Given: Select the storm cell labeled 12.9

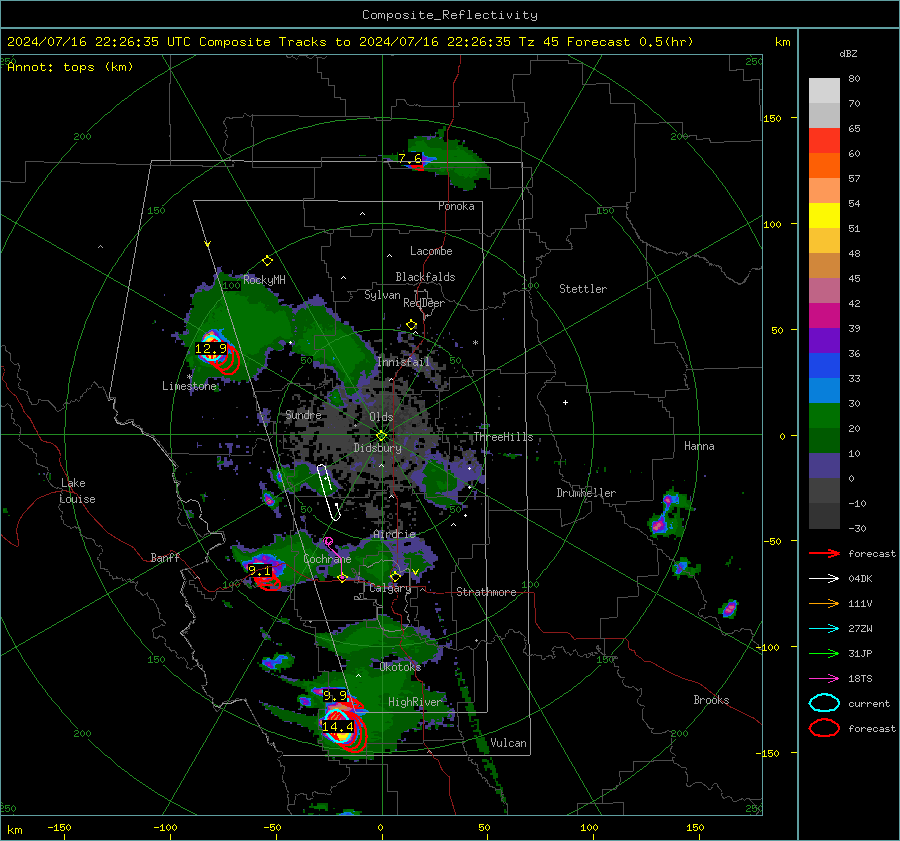Looking at the screenshot, I should 211,348.
